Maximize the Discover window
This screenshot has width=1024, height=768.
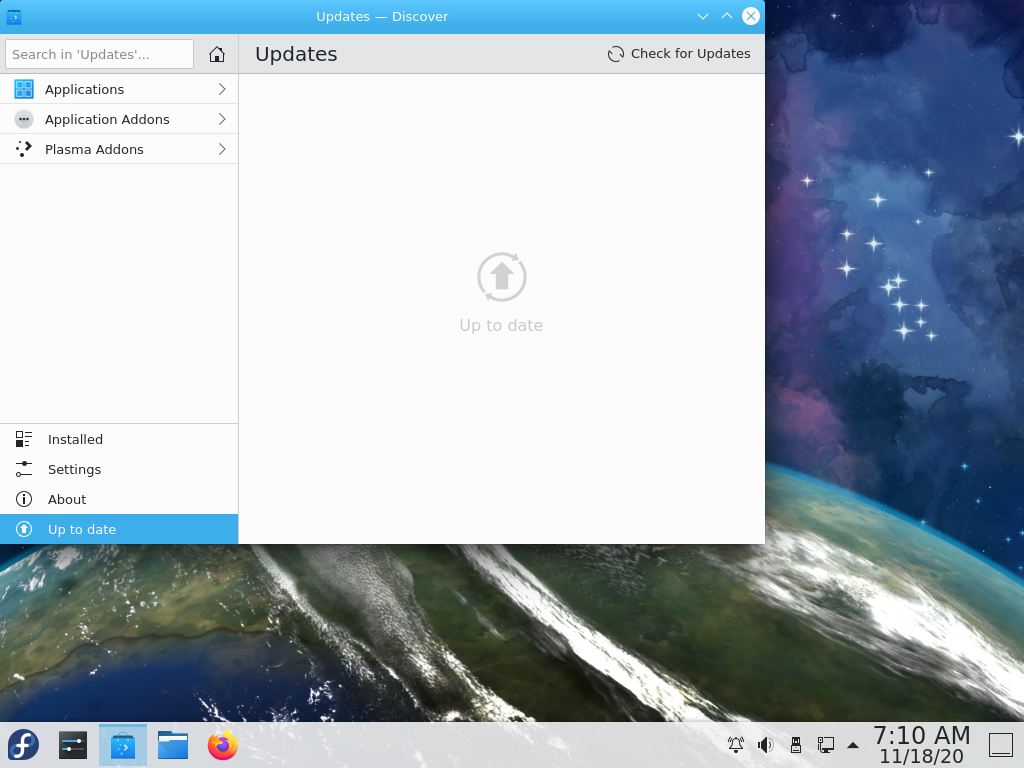(x=727, y=16)
